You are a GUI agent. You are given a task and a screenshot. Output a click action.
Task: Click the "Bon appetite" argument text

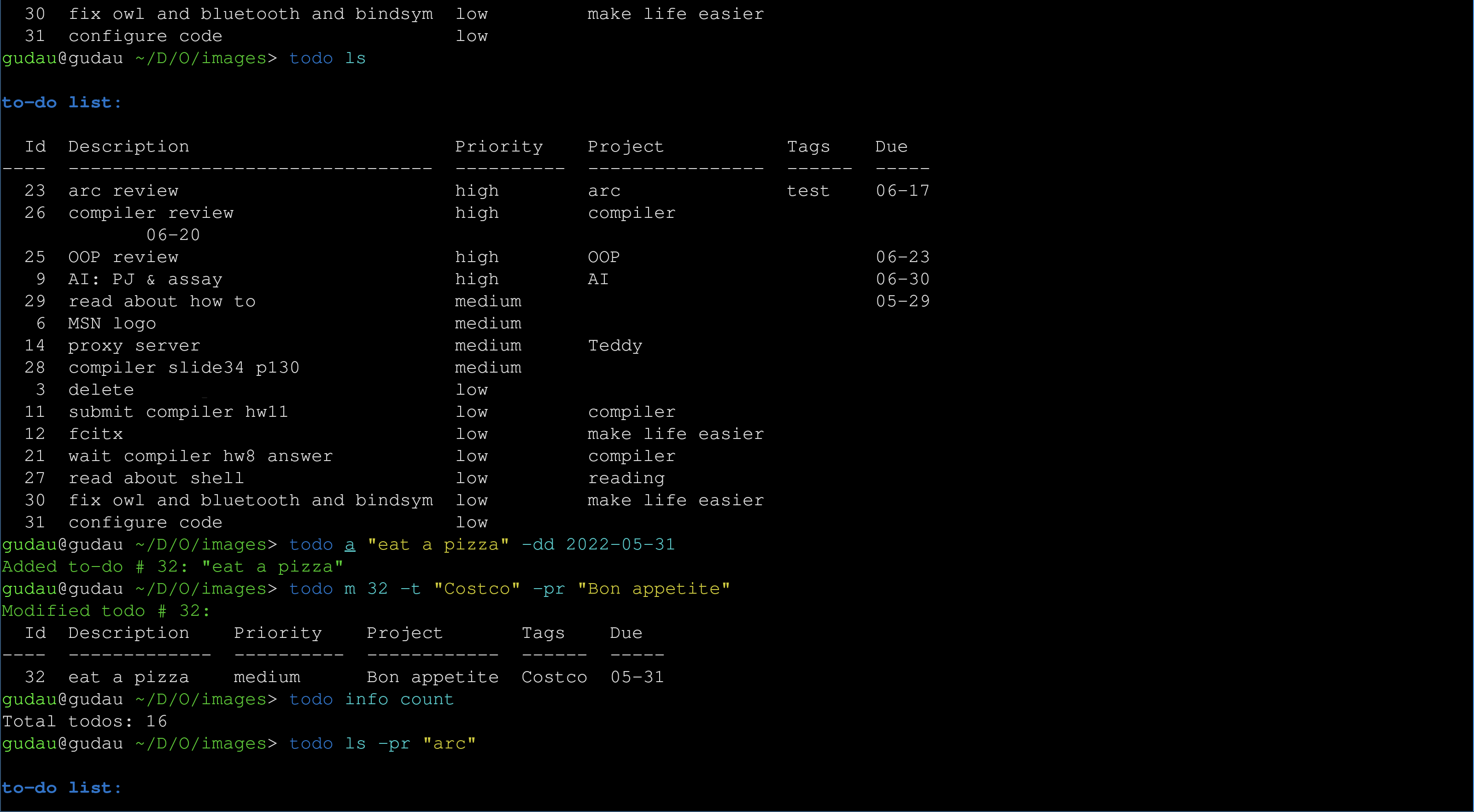pyautogui.click(x=654, y=589)
